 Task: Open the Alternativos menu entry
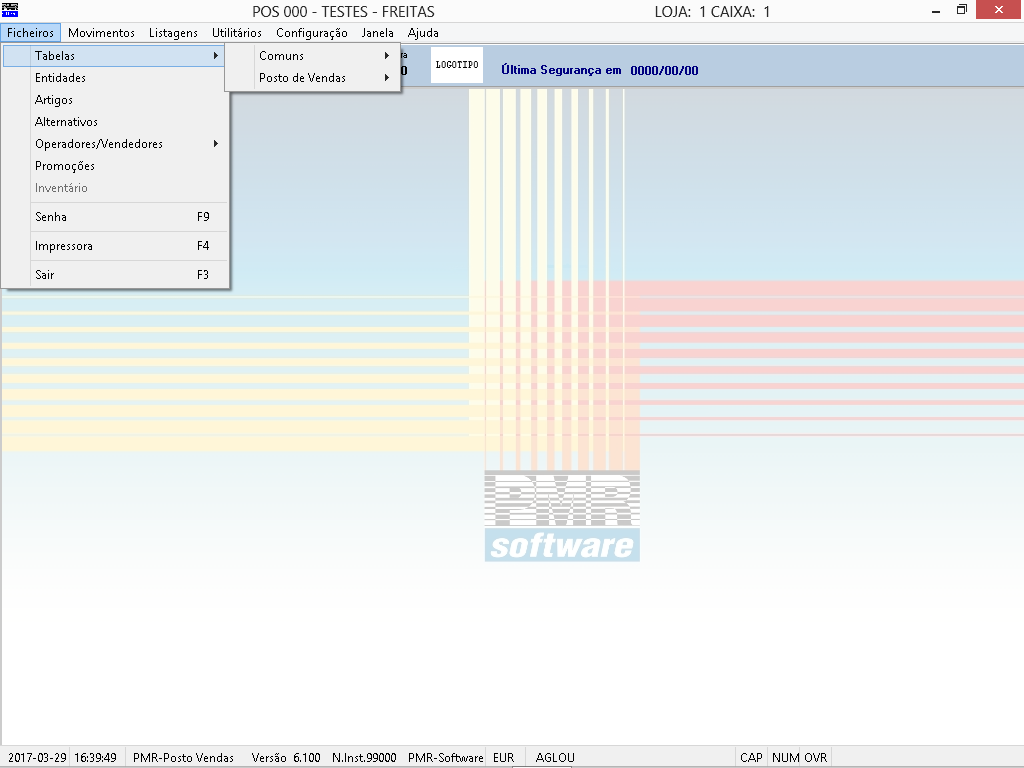tap(66, 122)
